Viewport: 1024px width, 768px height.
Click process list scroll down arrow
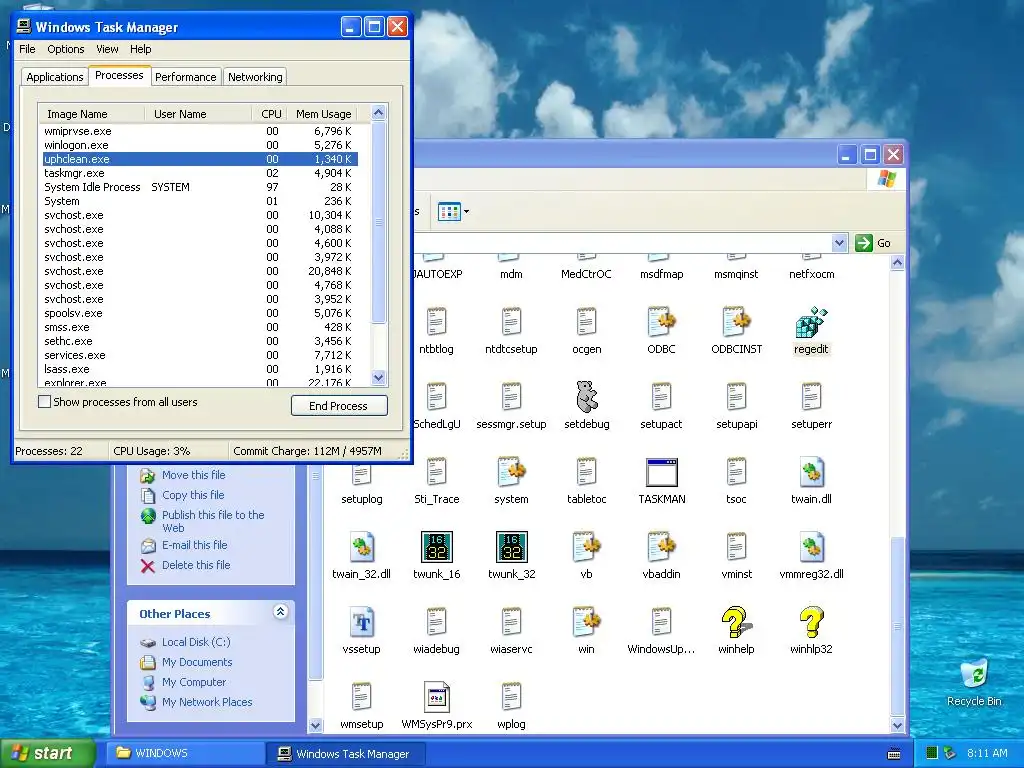(x=378, y=377)
